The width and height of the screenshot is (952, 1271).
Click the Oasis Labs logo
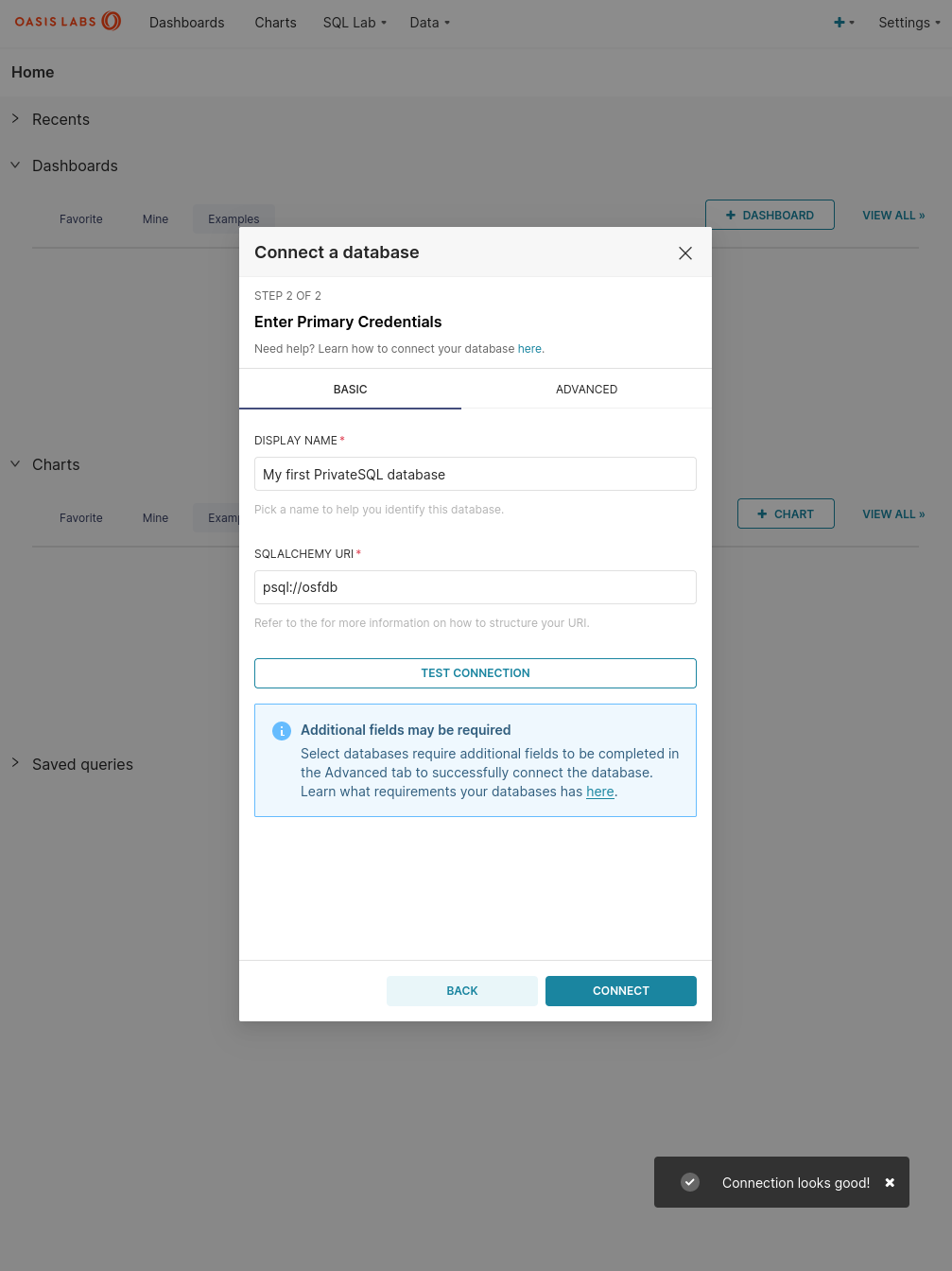tap(68, 21)
